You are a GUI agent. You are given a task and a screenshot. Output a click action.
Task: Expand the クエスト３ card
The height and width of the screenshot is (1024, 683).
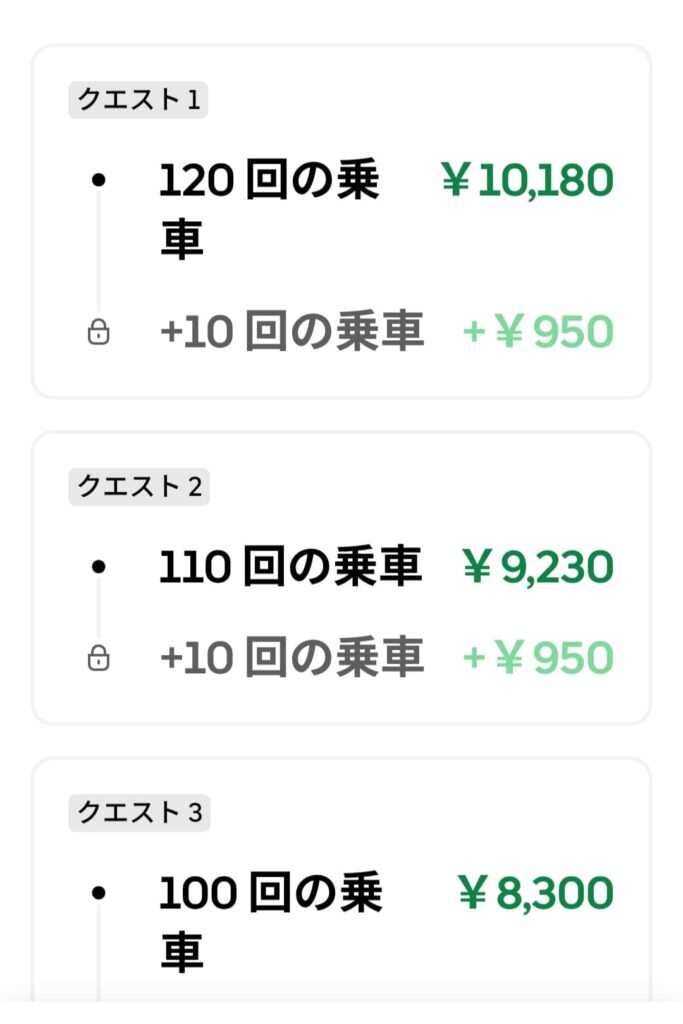[340, 890]
